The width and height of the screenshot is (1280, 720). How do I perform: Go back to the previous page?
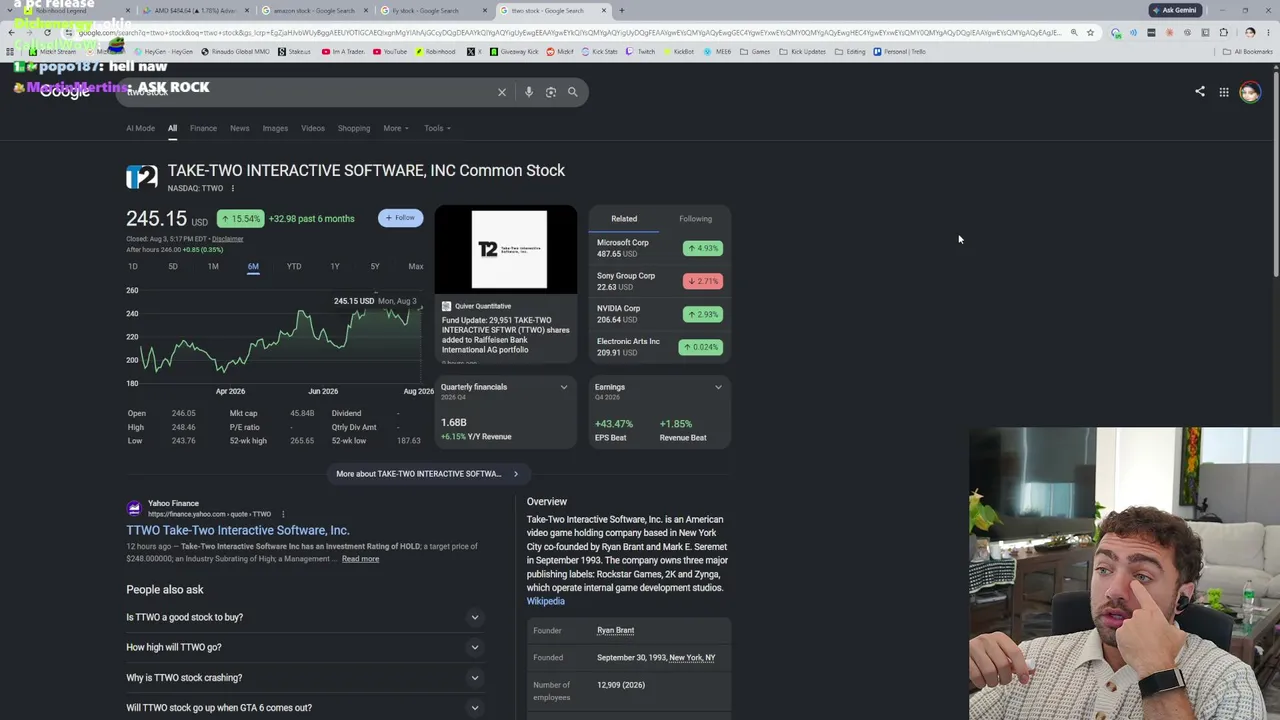[11, 33]
